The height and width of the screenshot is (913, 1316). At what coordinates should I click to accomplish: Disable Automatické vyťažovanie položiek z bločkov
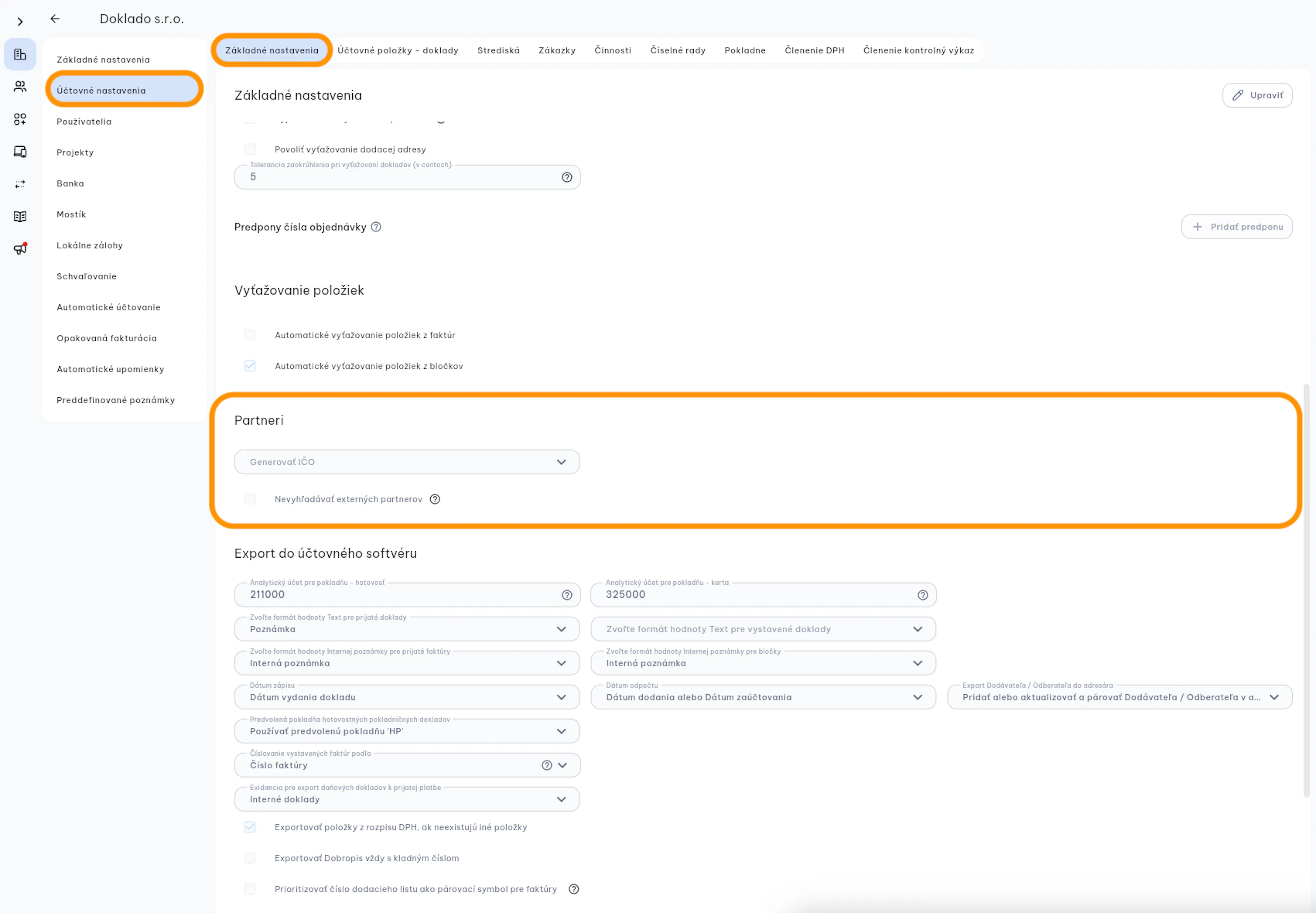coord(250,366)
